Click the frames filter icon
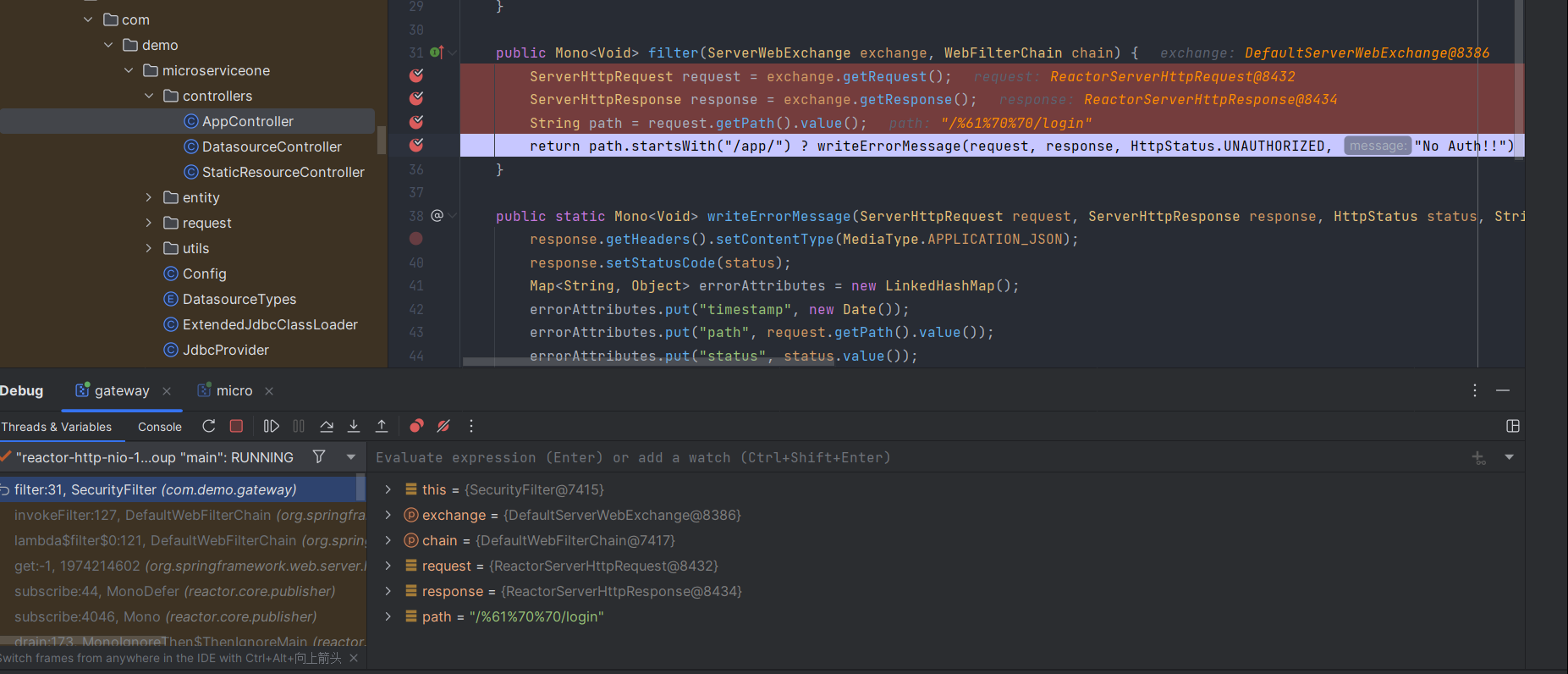 pyautogui.click(x=319, y=456)
